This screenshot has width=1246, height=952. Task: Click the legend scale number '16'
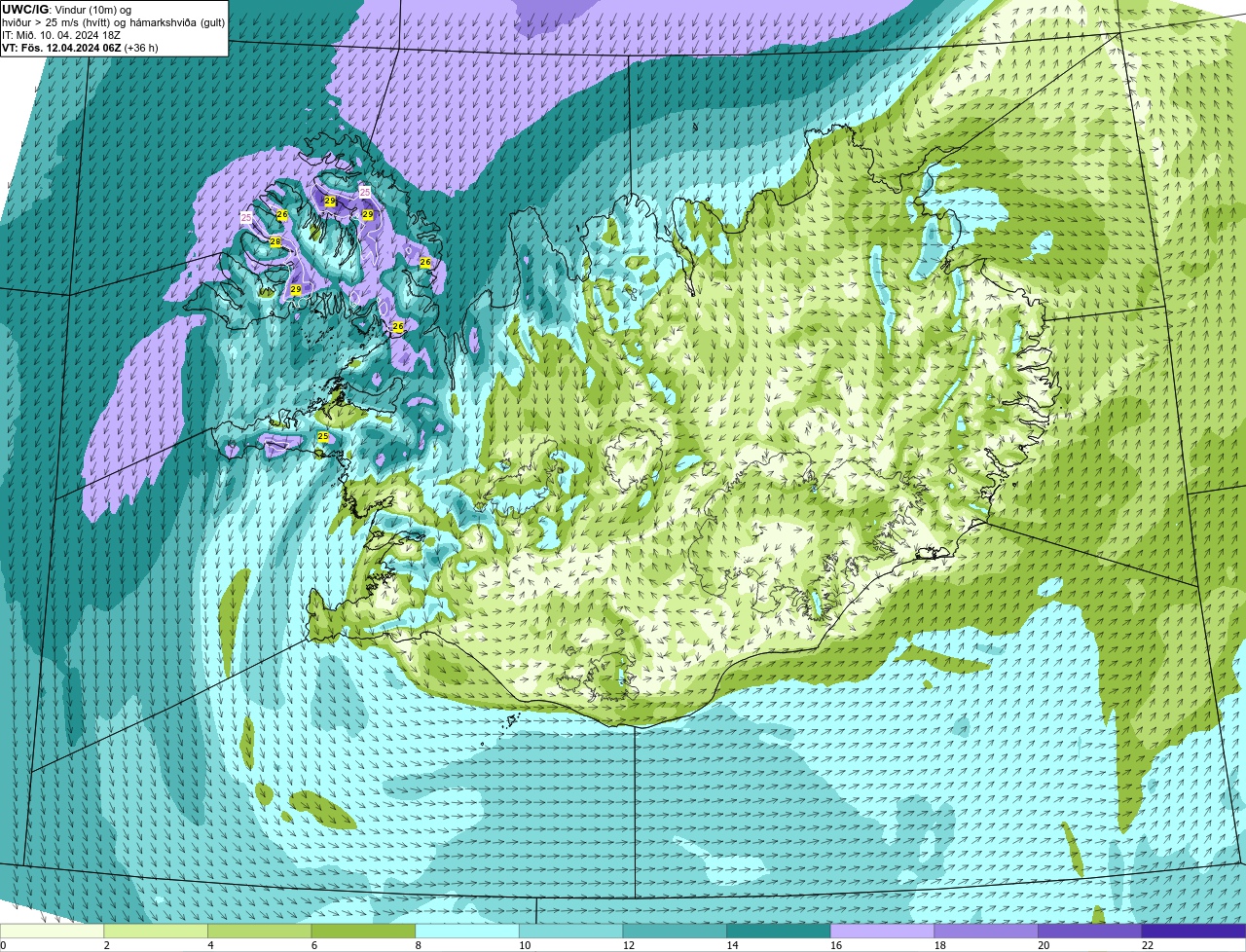click(x=836, y=945)
